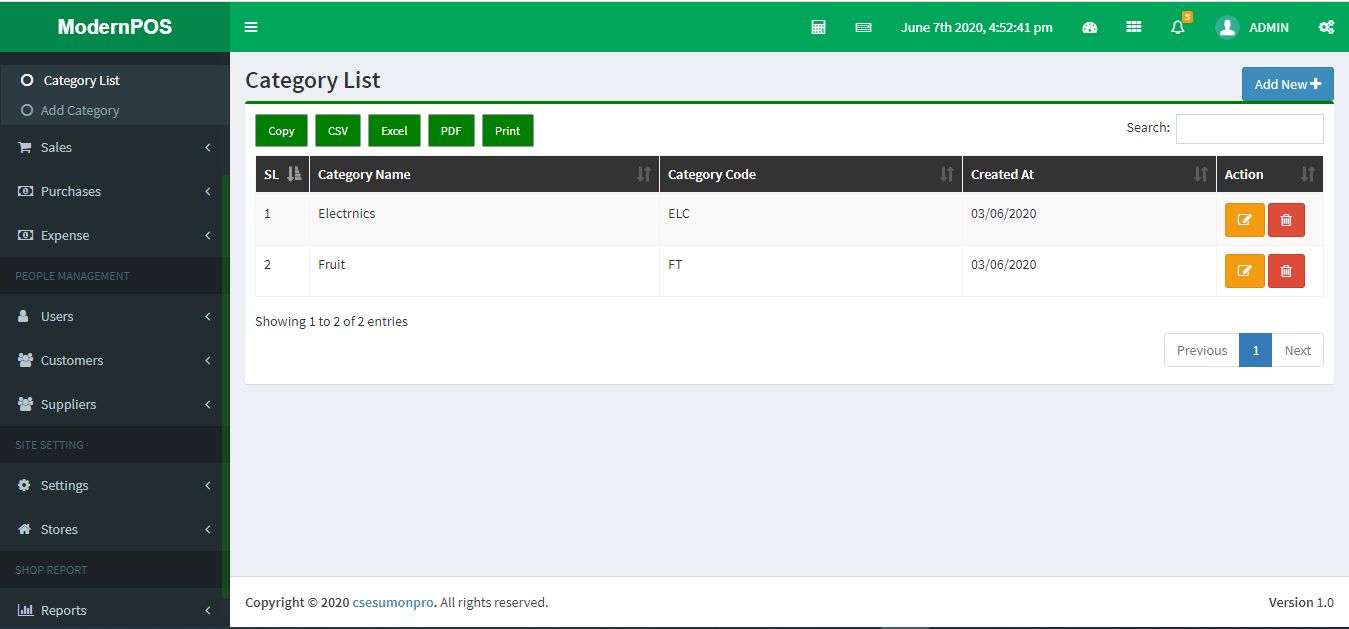Click the Customers group icon in sidebar
Image resolution: width=1349 pixels, height=629 pixels.
click(25, 360)
